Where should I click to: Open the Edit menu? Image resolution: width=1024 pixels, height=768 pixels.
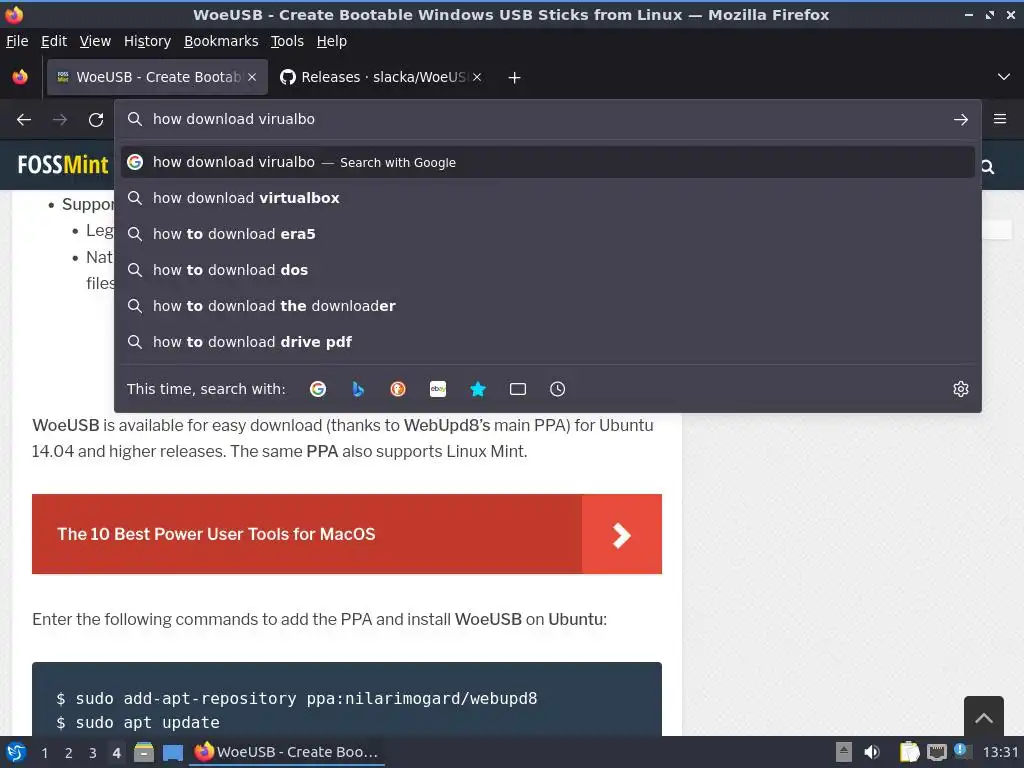point(54,41)
